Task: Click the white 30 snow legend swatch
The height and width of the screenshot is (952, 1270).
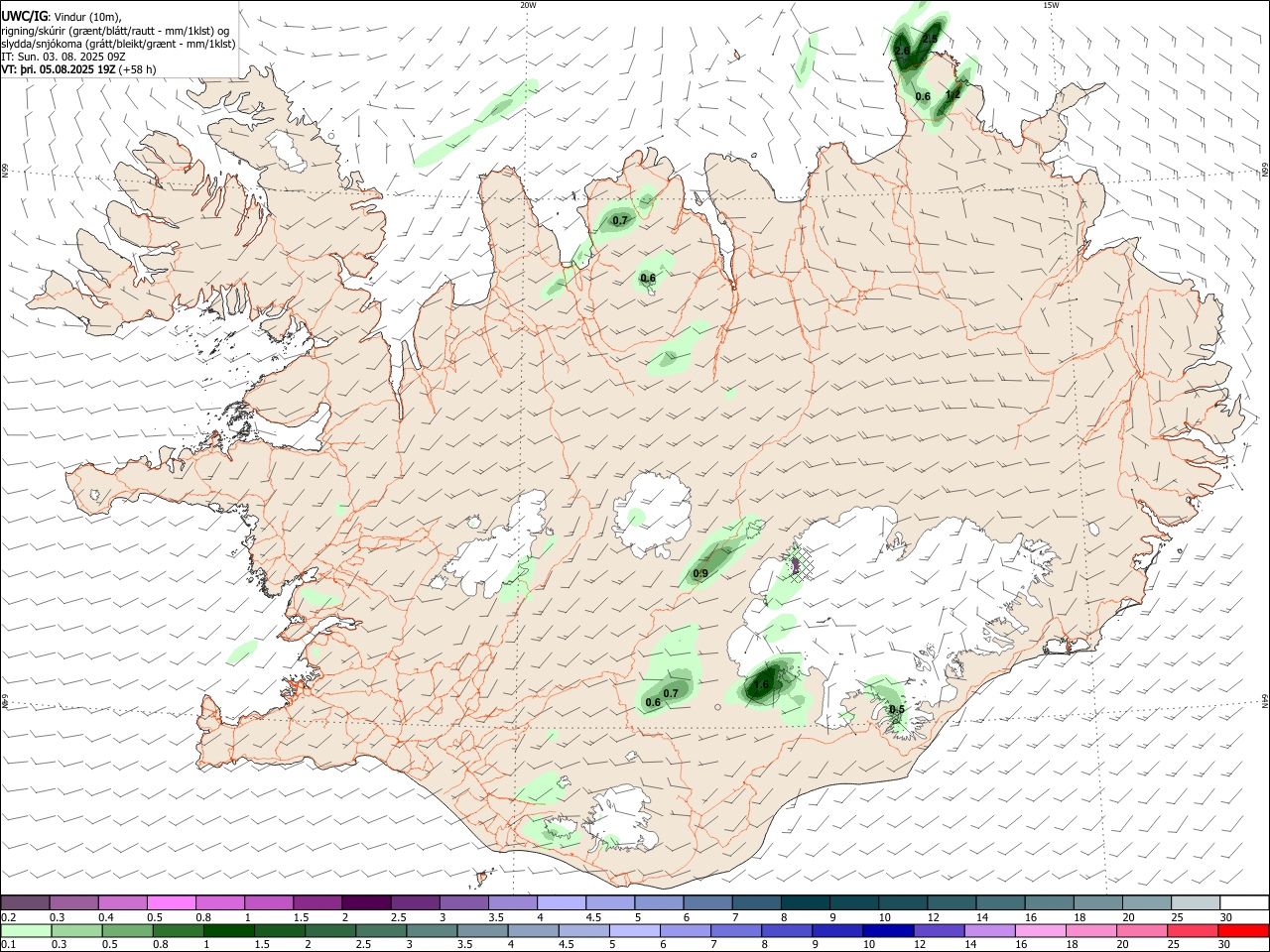Action: tap(1244, 902)
